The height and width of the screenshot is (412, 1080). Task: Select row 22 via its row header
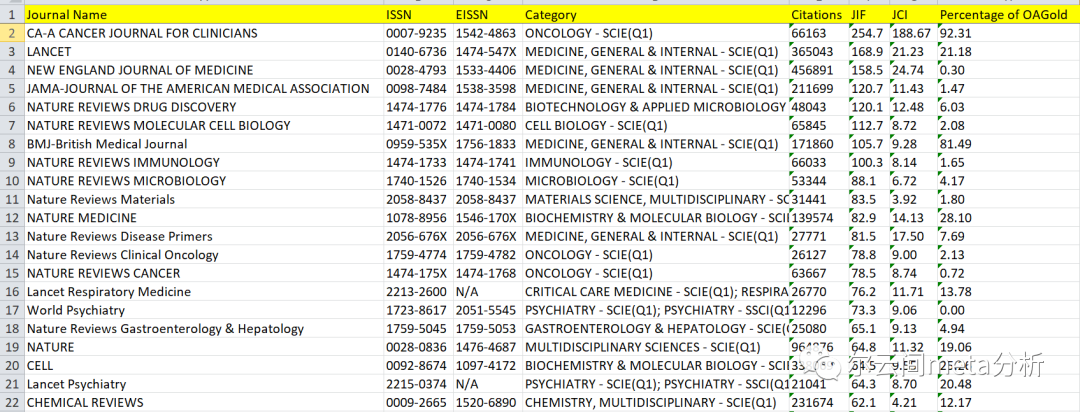pos(11,403)
